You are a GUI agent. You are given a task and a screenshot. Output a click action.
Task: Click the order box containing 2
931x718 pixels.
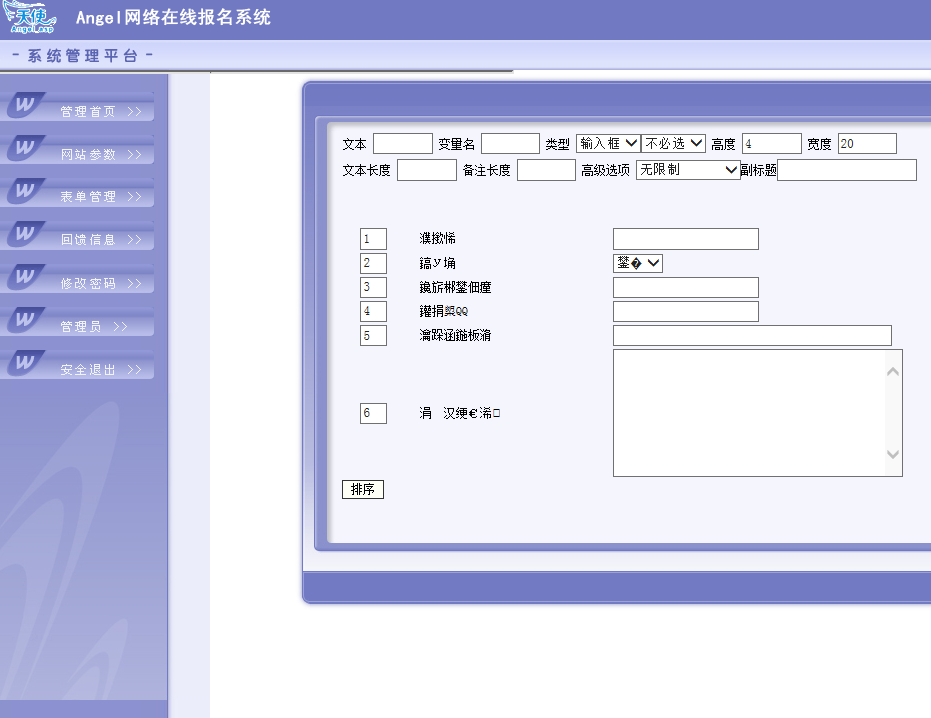tap(373, 263)
